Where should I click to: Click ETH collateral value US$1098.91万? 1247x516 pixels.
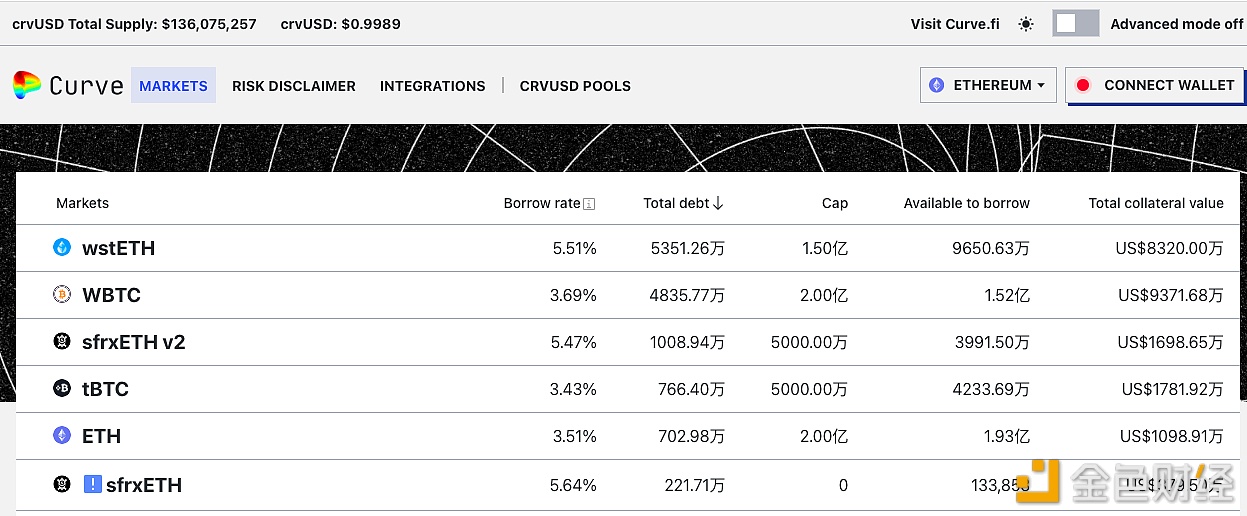1171,436
